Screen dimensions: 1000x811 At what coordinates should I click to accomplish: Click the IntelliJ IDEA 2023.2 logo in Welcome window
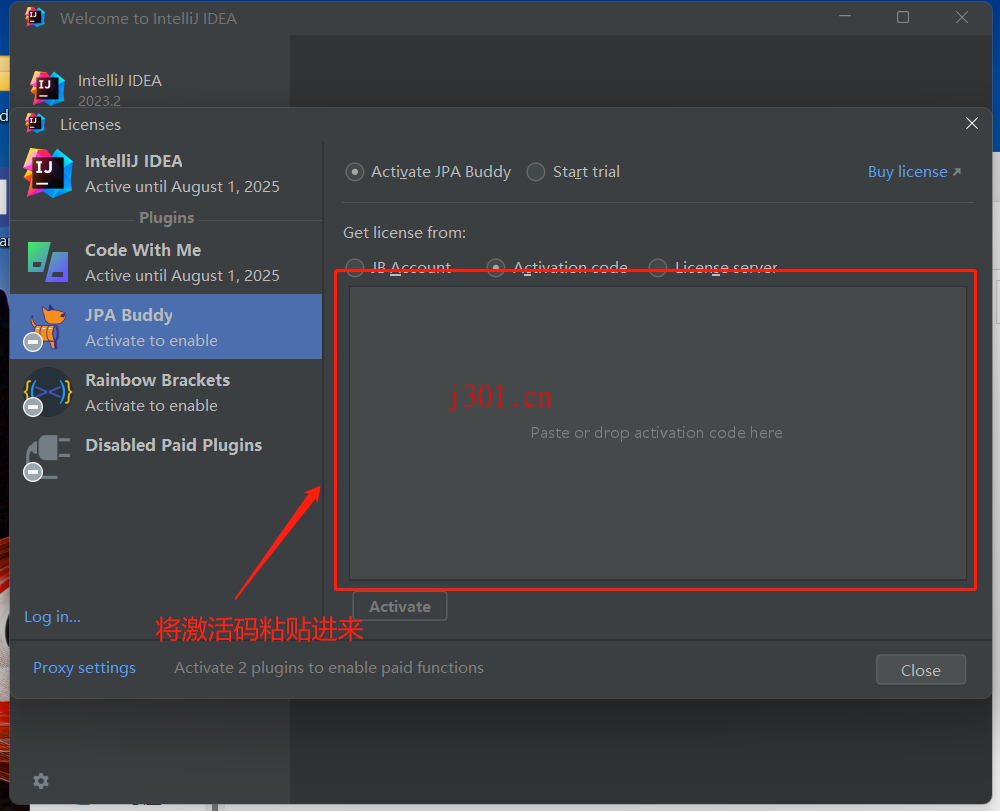(x=48, y=89)
